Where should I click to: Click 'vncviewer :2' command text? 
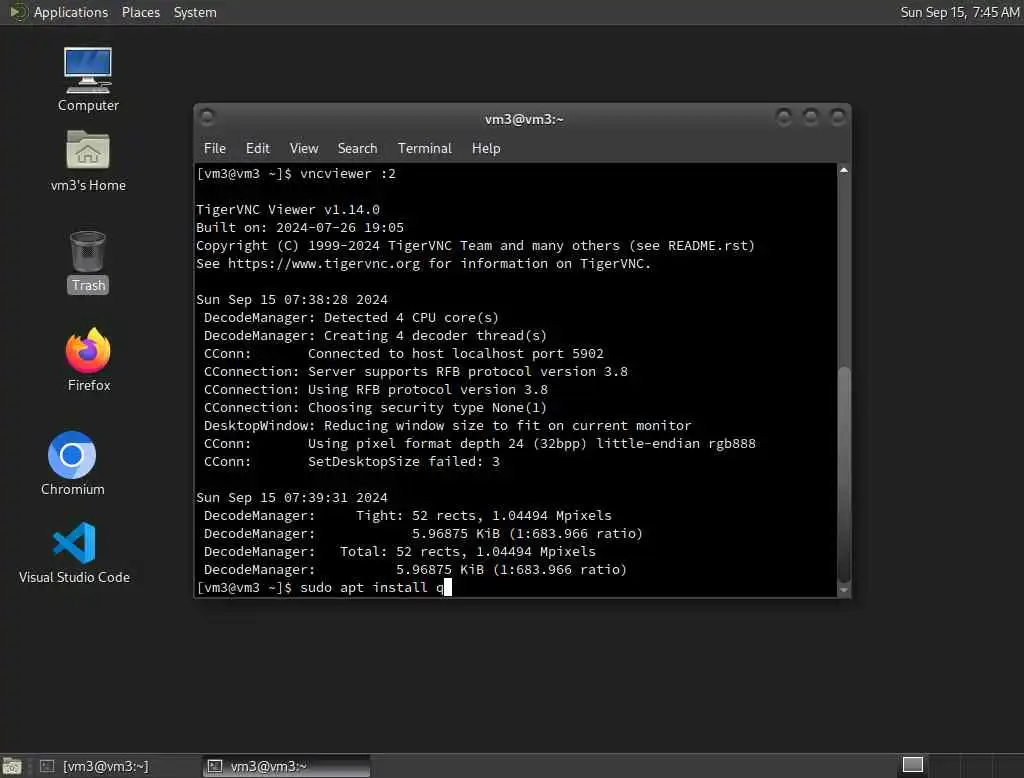click(347, 174)
